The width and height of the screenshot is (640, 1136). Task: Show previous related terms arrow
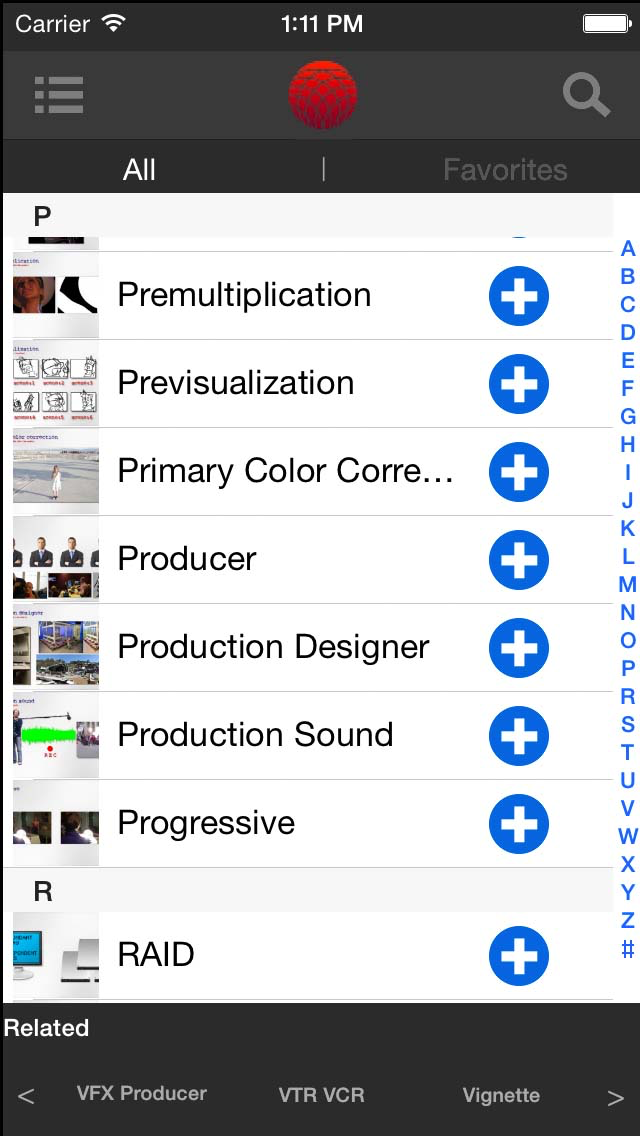coord(26,1097)
